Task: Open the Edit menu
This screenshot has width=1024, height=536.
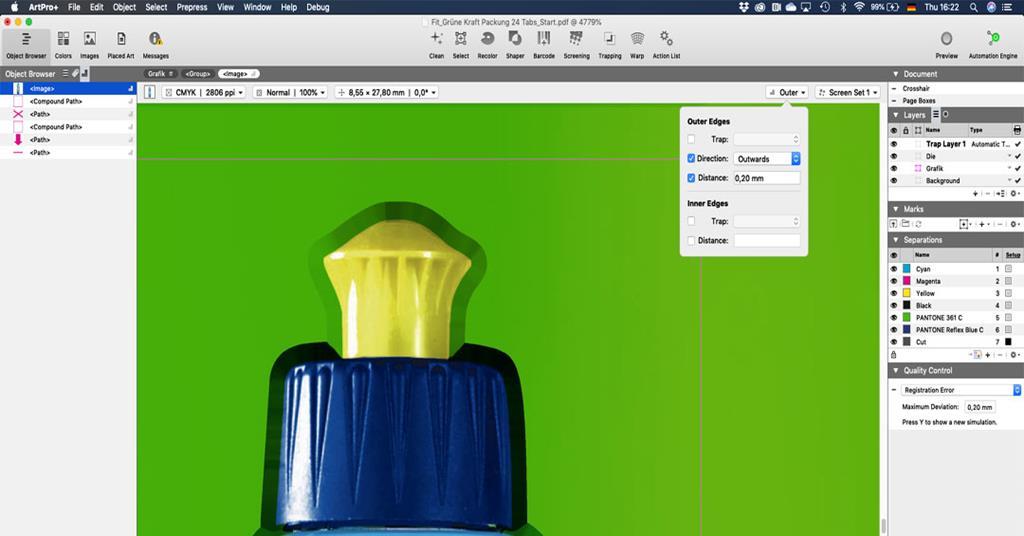Action: pyautogui.click(x=97, y=7)
